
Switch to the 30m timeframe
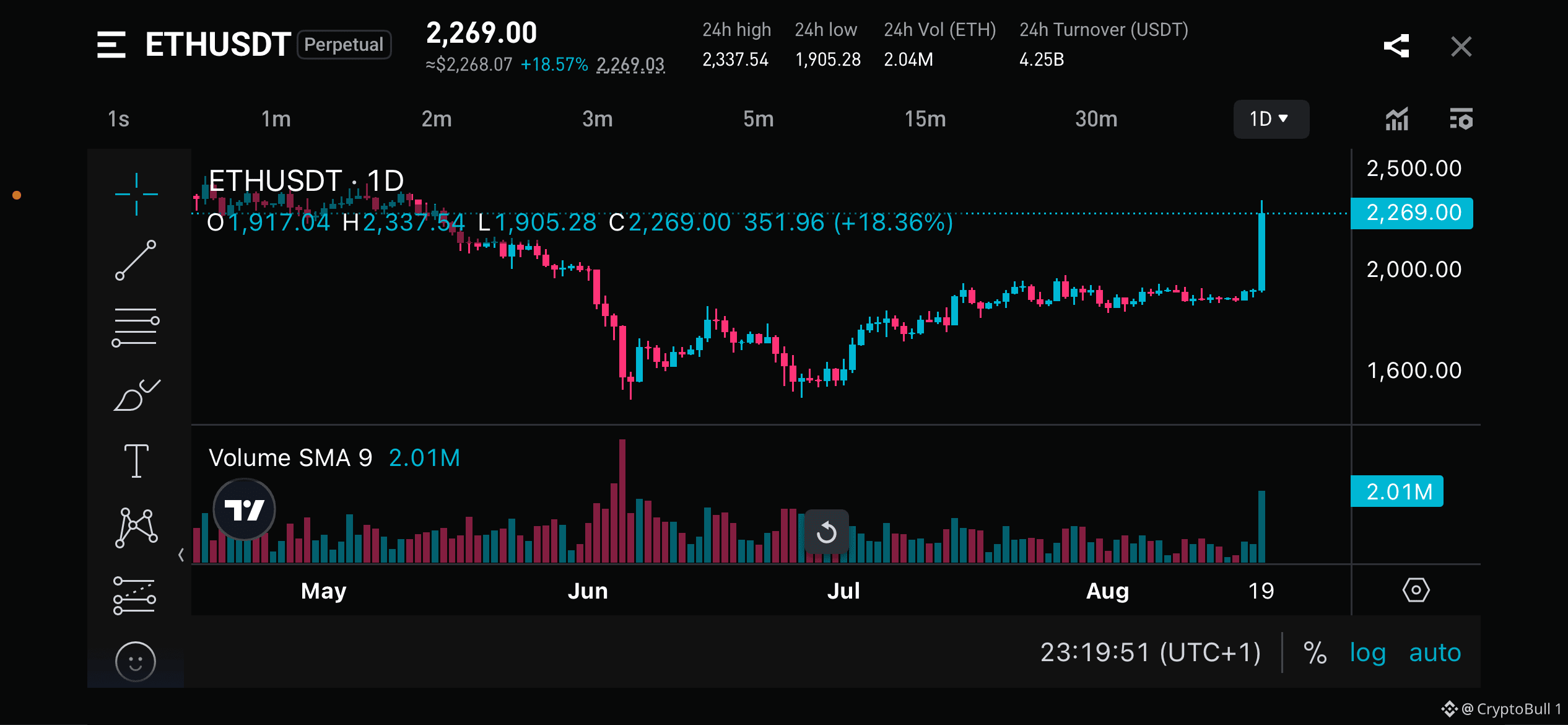(x=1096, y=119)
